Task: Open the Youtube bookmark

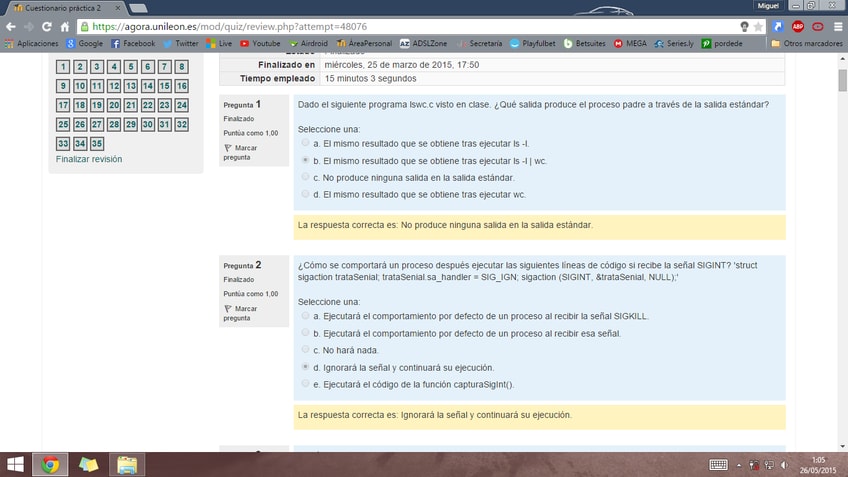Action: pyautogui.click(x=260, y=43)
